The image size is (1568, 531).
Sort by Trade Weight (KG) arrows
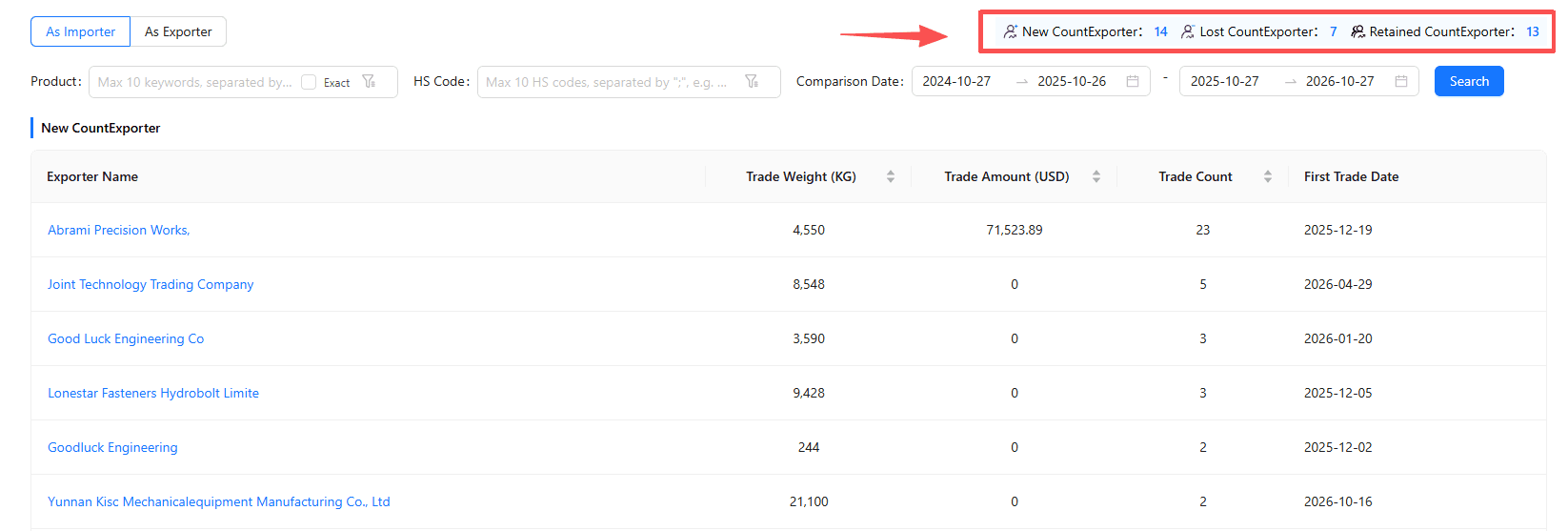point(891,176)
